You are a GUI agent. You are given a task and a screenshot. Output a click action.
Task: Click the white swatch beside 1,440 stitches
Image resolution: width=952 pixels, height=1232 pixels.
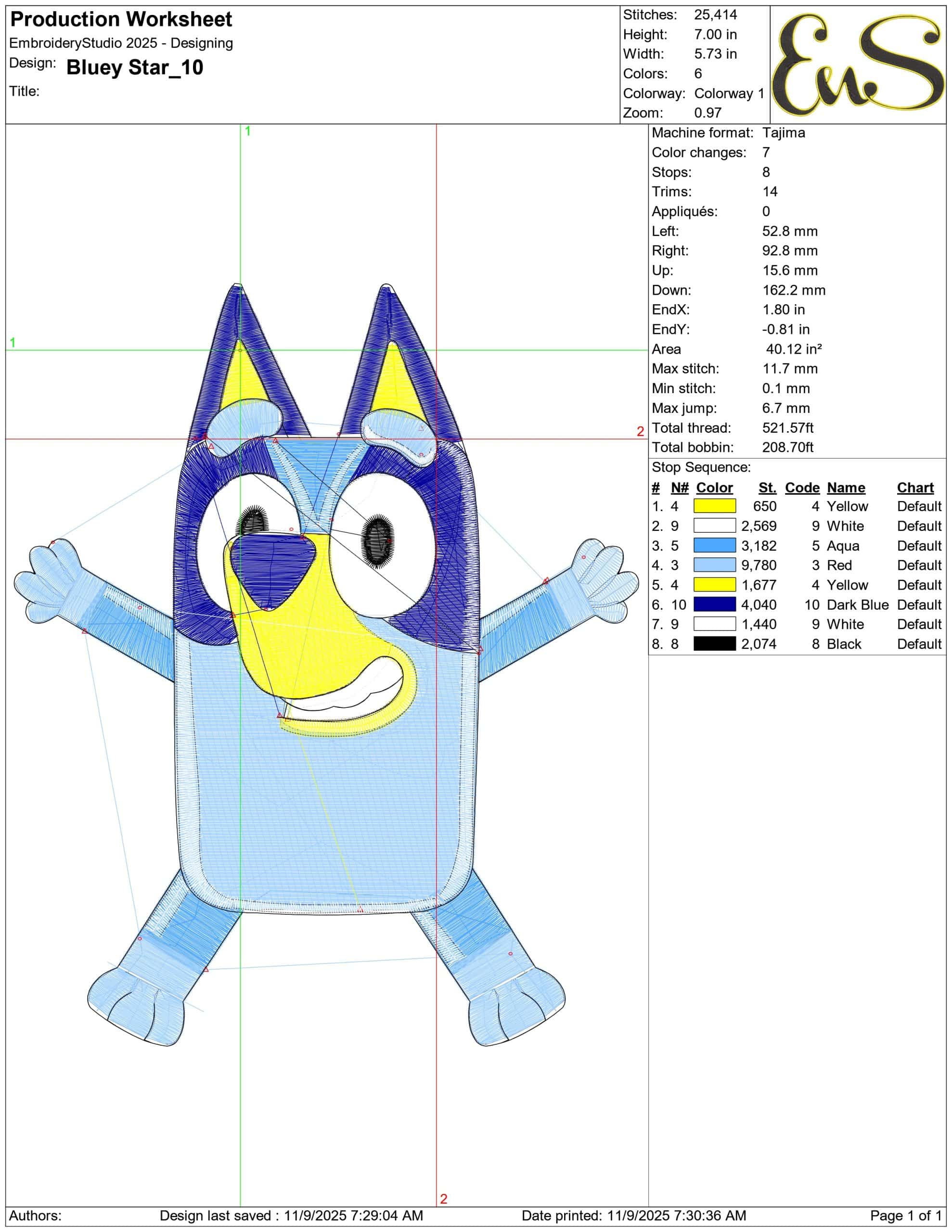[x=714, y=624]
